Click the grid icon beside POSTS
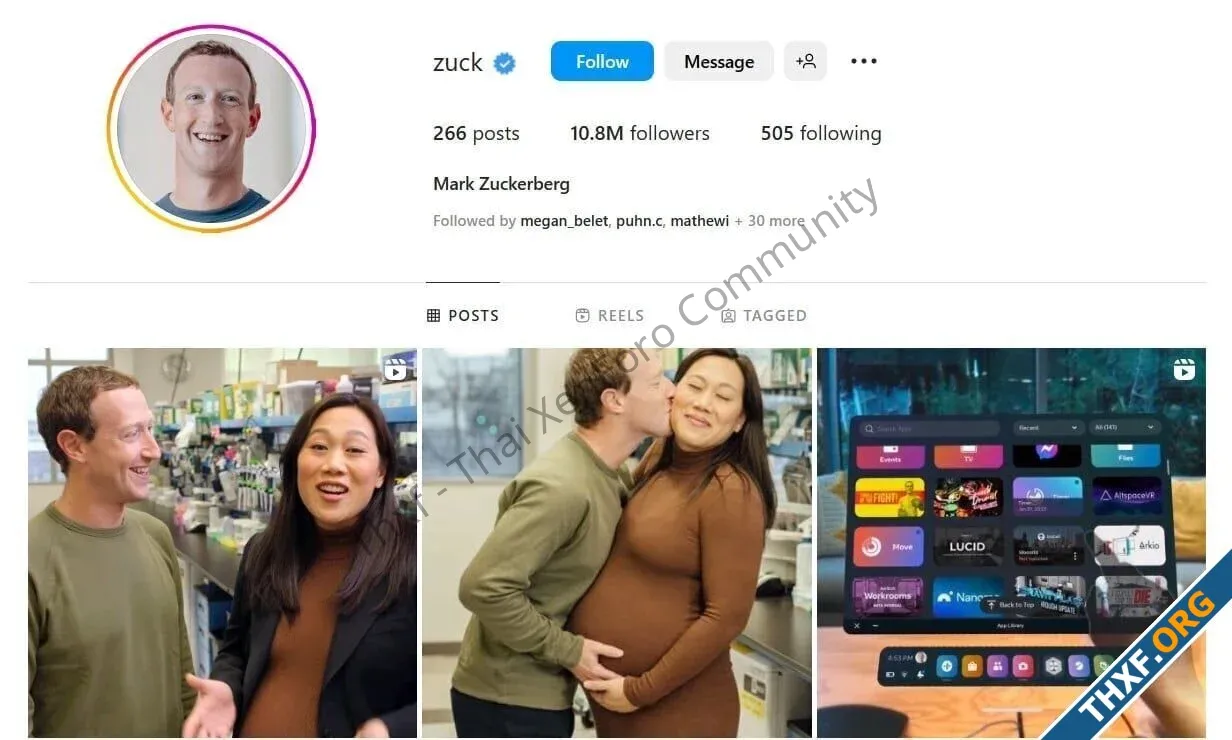The width and height of the screenshot is (1232, 740). (x=433, y=315)
